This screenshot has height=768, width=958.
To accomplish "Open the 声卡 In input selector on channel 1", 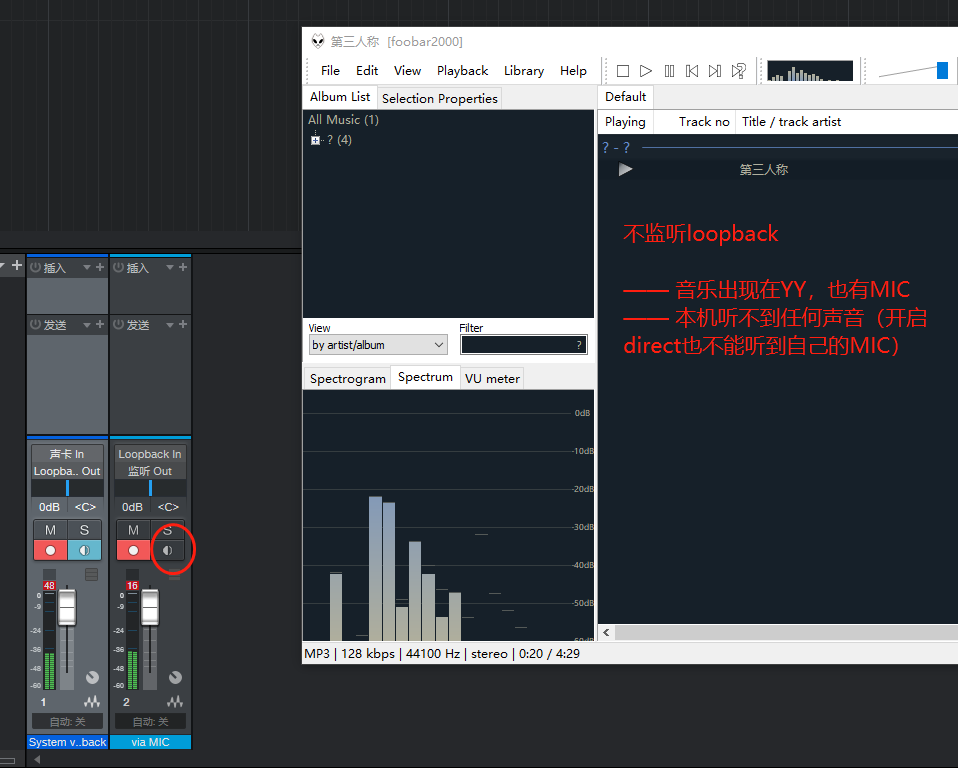I will (x=67, y=454).
